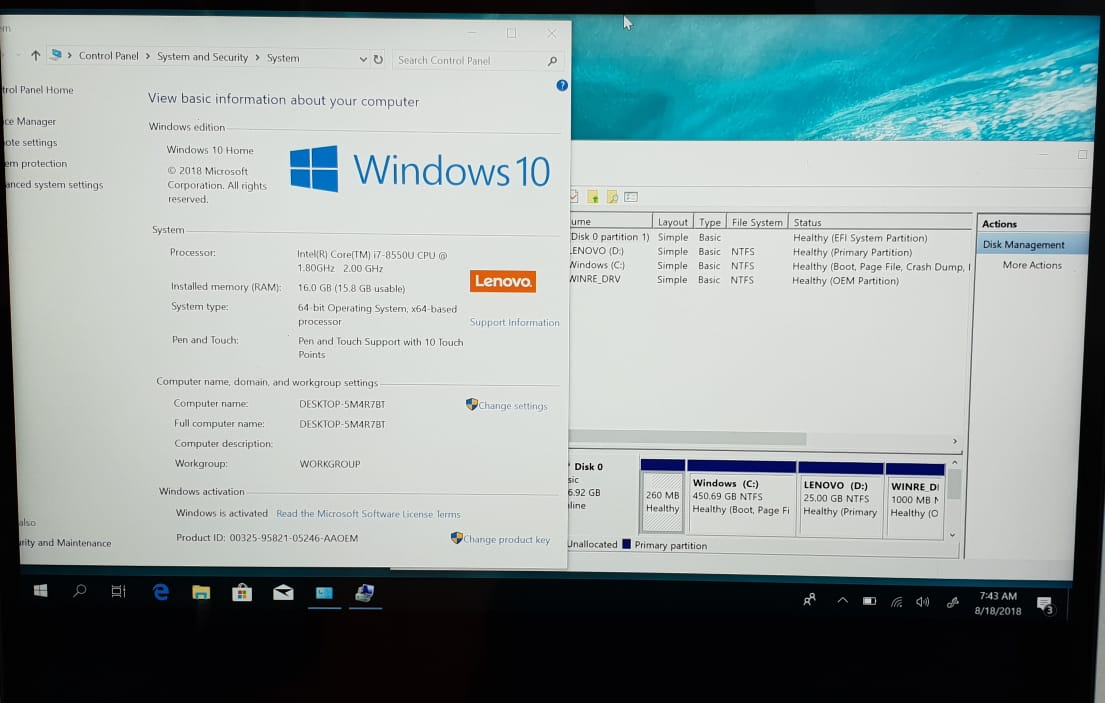Open Action Center notifications icon
Viewport: 1105px width, 703px height.
pos(1045,604)
